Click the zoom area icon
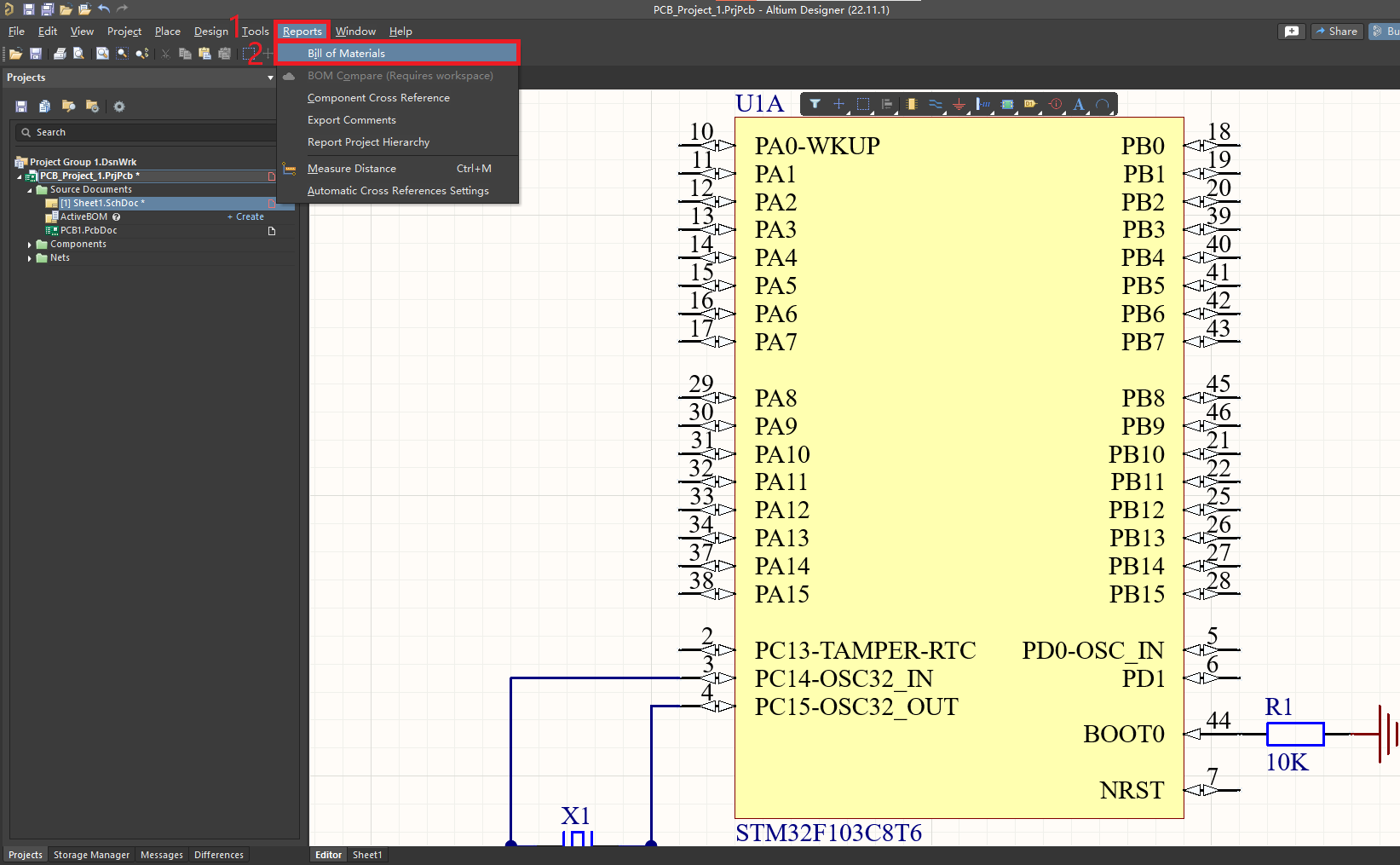1400x865 pixels. click(x=123, y=53)
